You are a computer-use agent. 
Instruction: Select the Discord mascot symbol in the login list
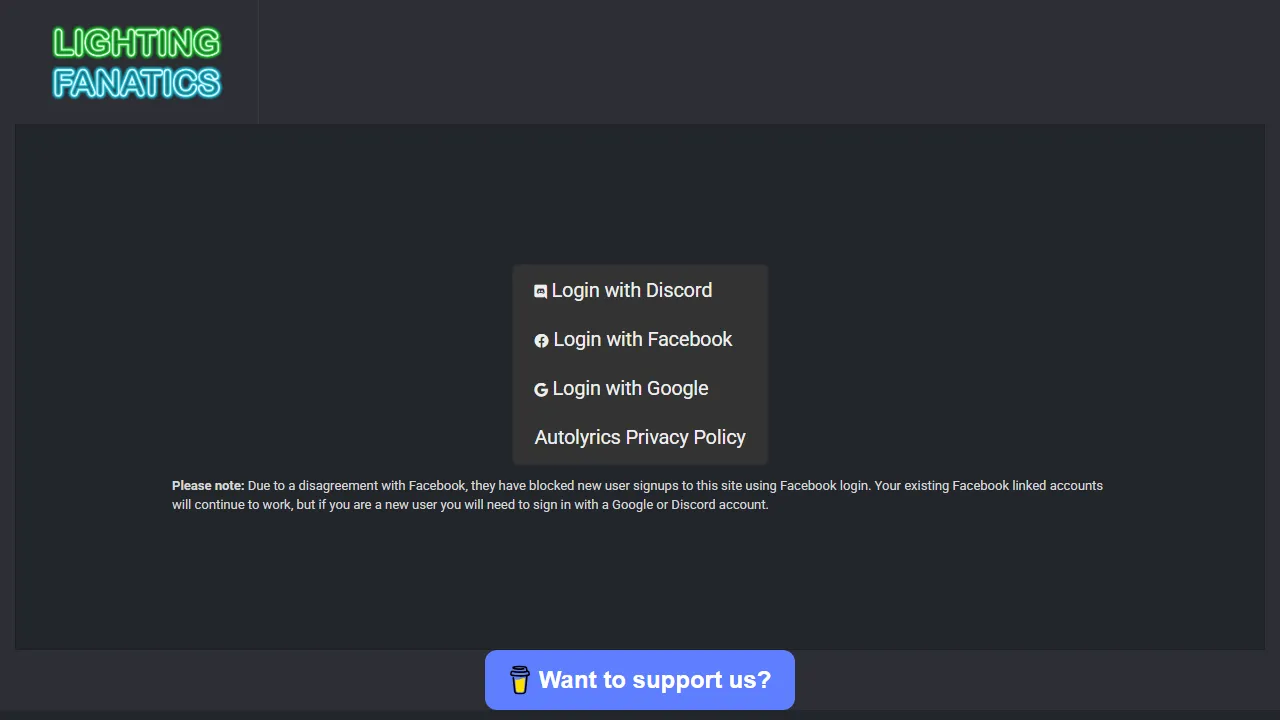pyautogui.click(x=541, y=291)
